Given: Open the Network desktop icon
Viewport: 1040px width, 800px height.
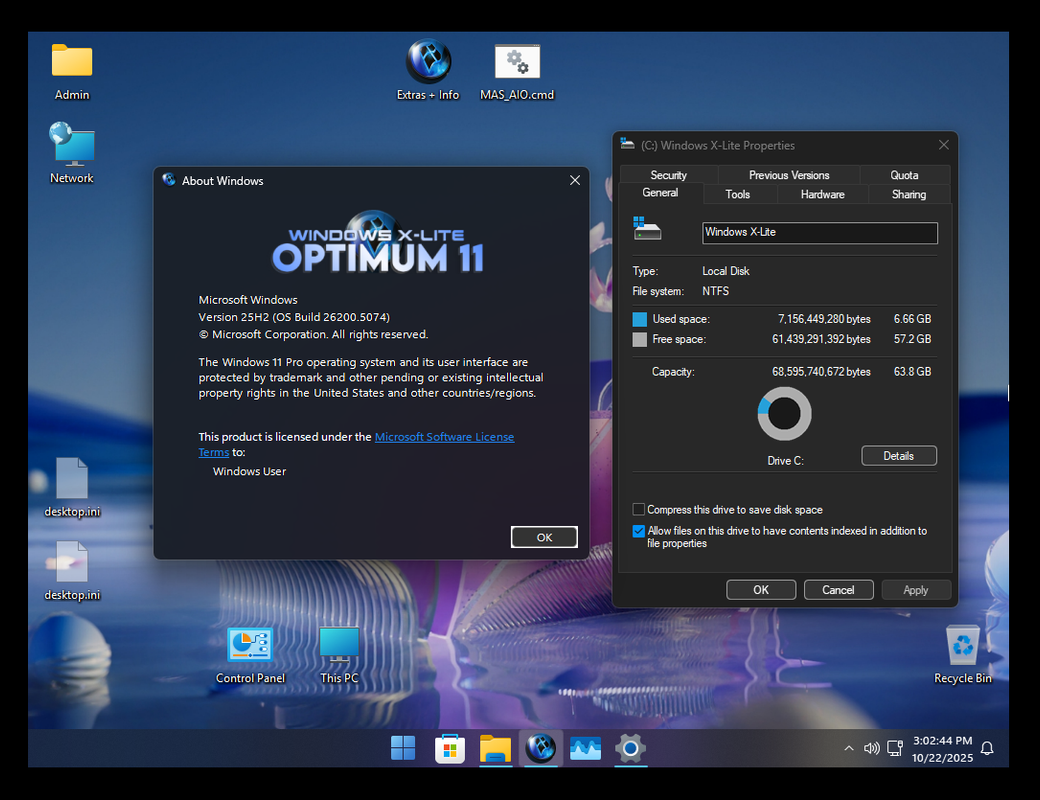Looking at the screenshot, I should pos(72,153).
